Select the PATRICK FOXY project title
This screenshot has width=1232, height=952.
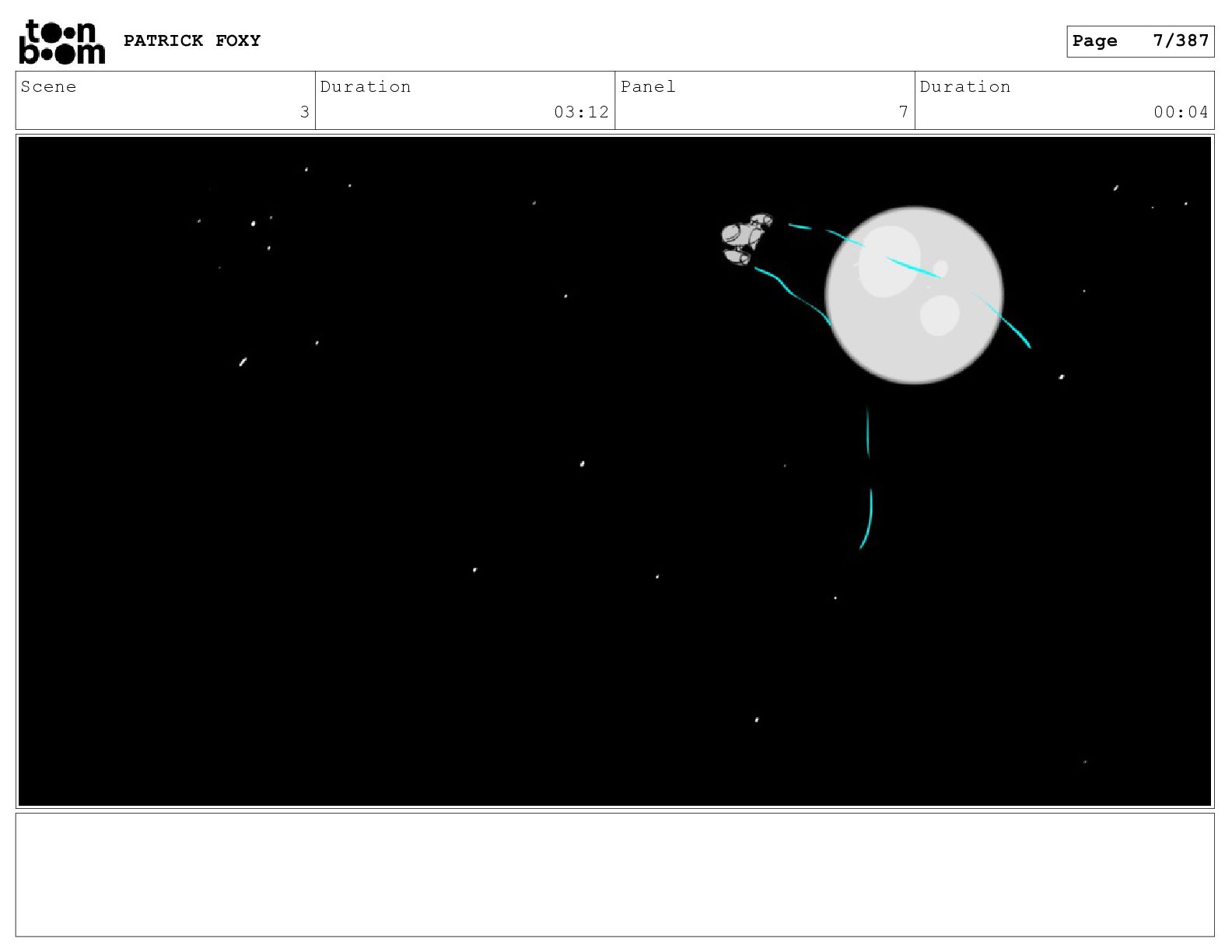192,40
